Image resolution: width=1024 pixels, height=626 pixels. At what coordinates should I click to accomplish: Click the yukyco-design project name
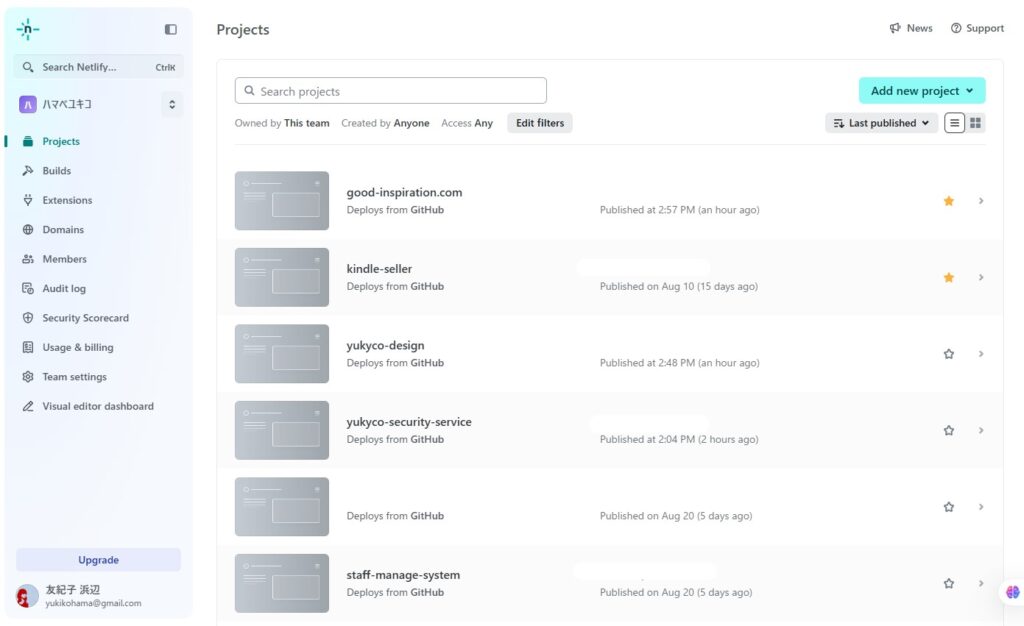385,345
